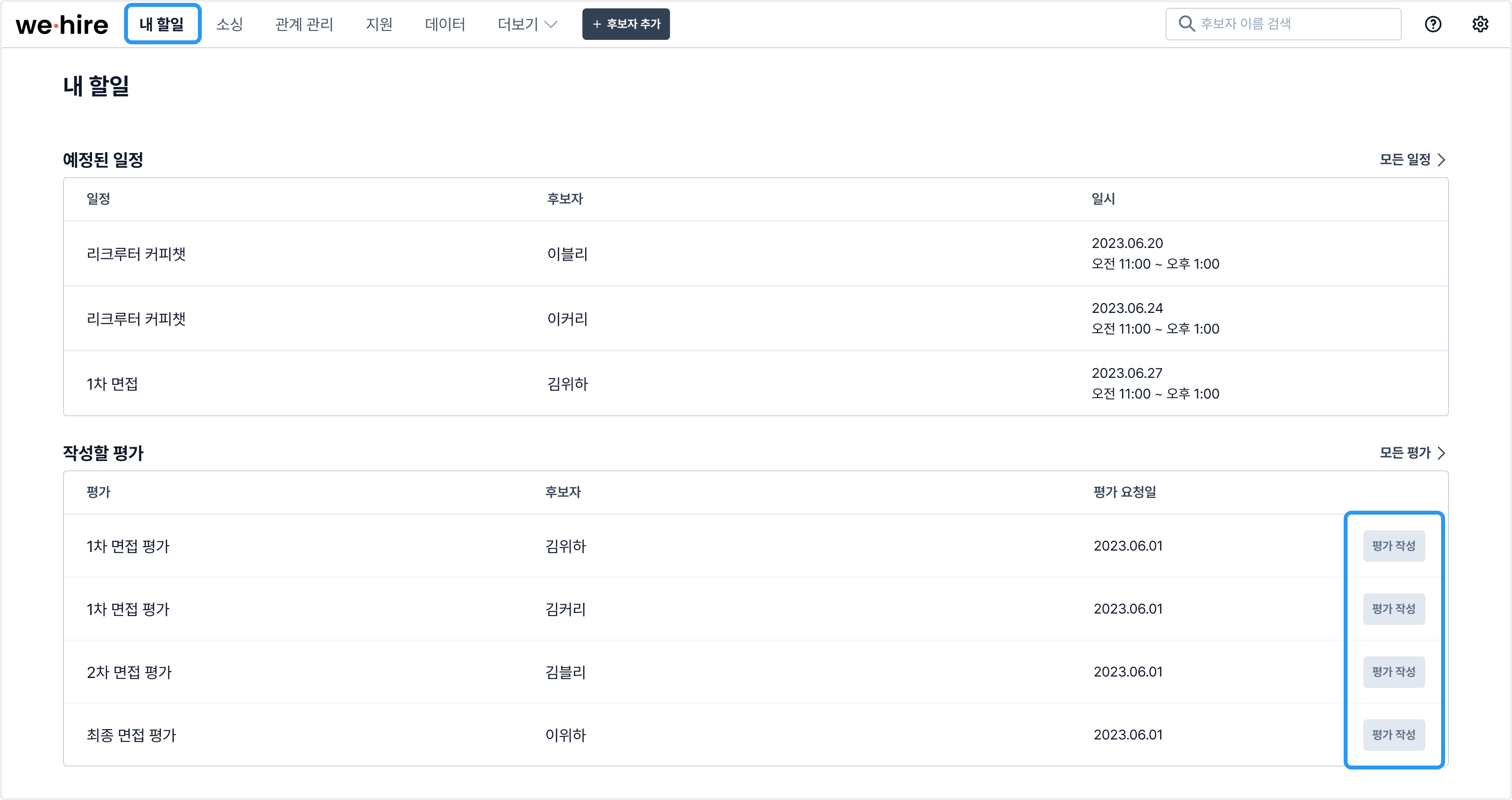
Task: Click the search magnifier icon
Action: coord(1186,24)
